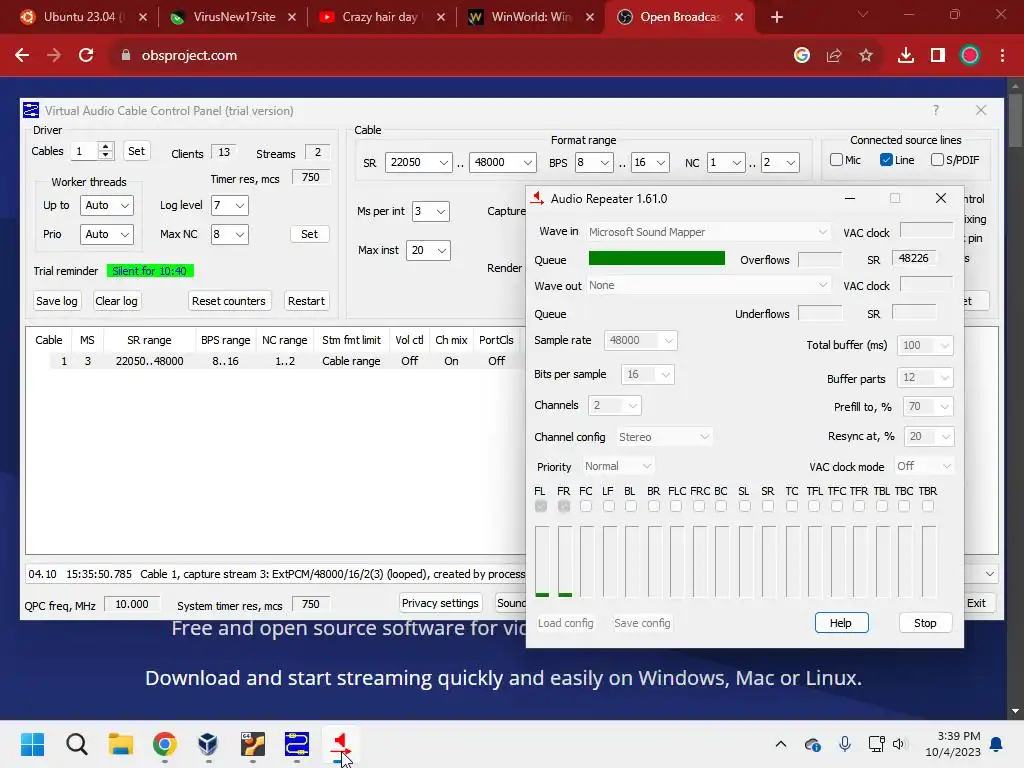Enable the Mic source line checkbox
This screenshot has height=768, width=1024.
point(837,160)
